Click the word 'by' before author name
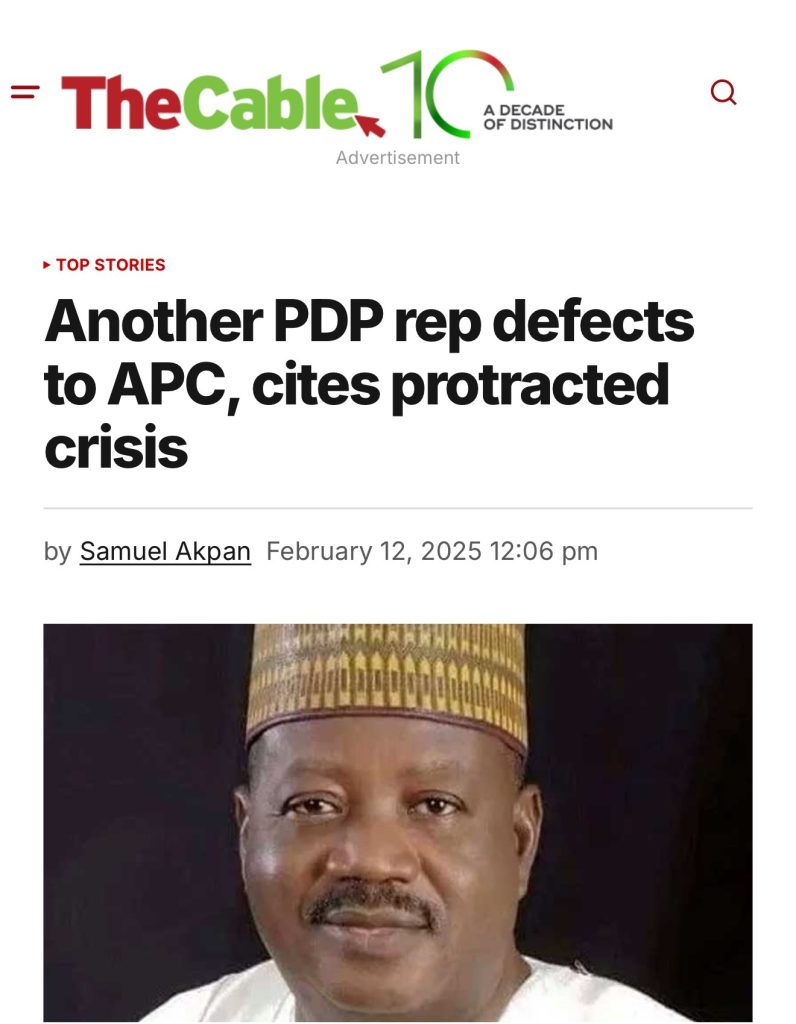Image resolution: width=796 pixels, height=1024 pixels. (57, 551)
